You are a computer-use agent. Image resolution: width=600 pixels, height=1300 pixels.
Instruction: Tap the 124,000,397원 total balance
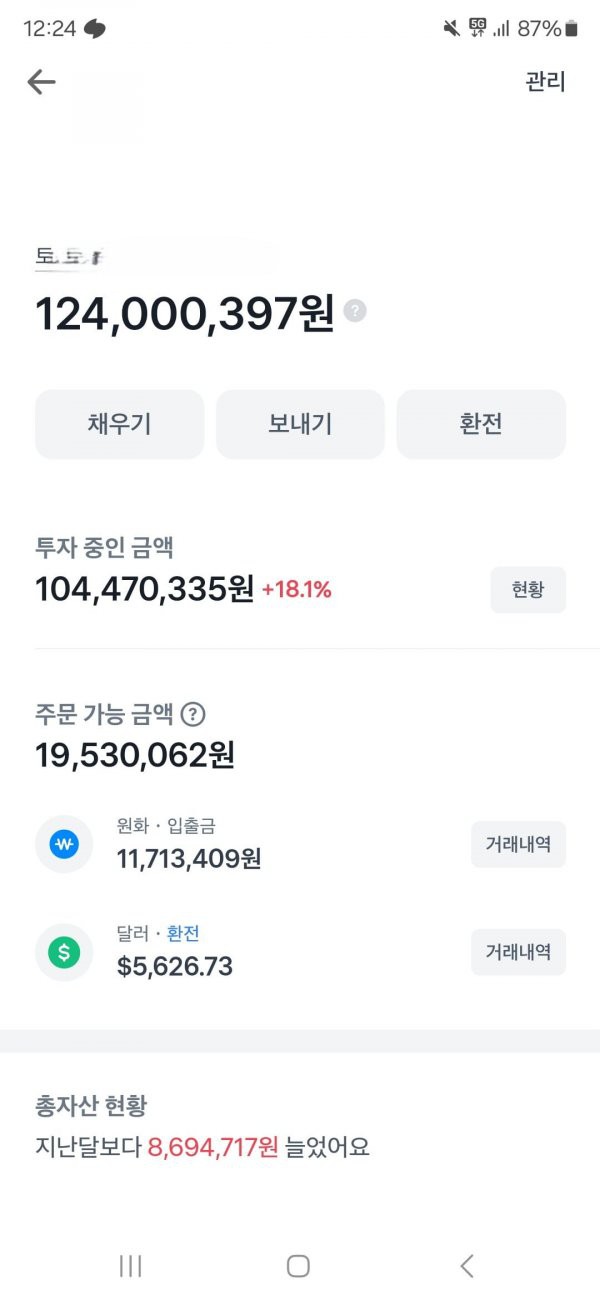pos(185,313)
